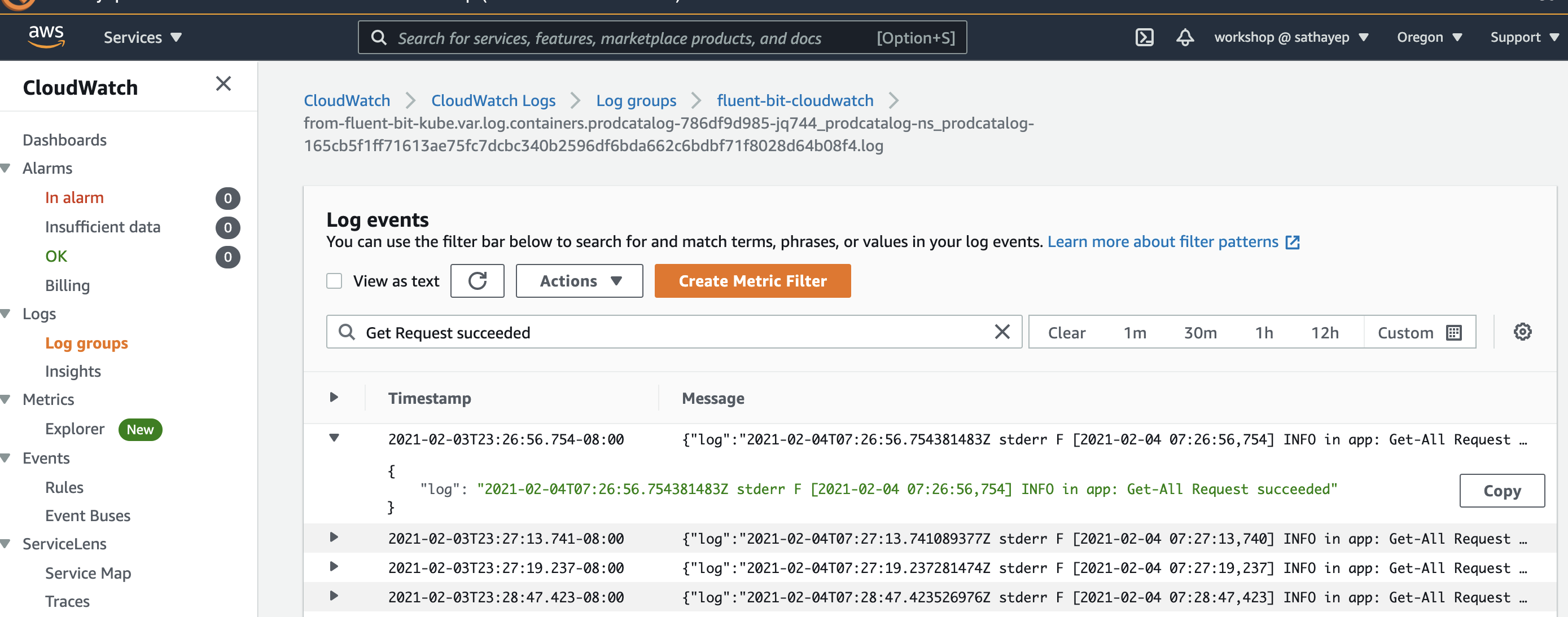Open Learn more about filter patterns link
The width and height of the screenshot is (1568, 617).
(1163, 242)
